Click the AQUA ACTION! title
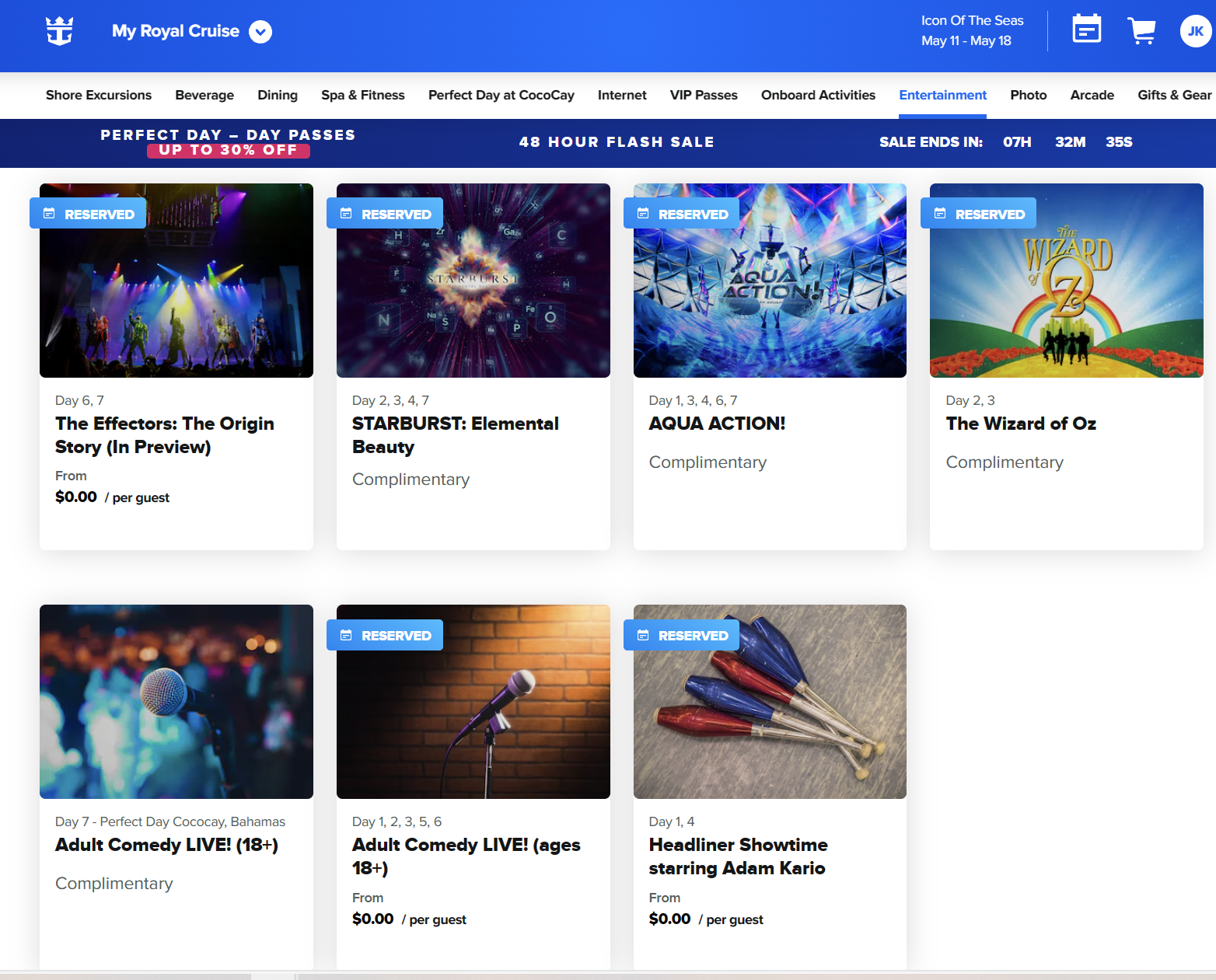The width and height of the screenshot is (1216, 980). (717, 424)
